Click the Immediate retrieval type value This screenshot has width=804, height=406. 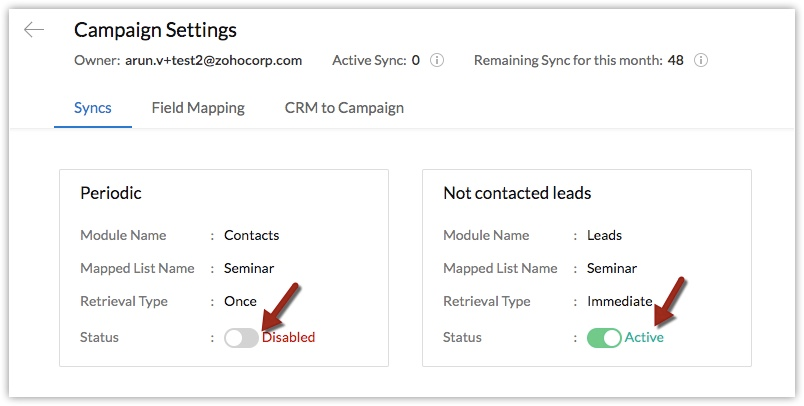[619, 301]
